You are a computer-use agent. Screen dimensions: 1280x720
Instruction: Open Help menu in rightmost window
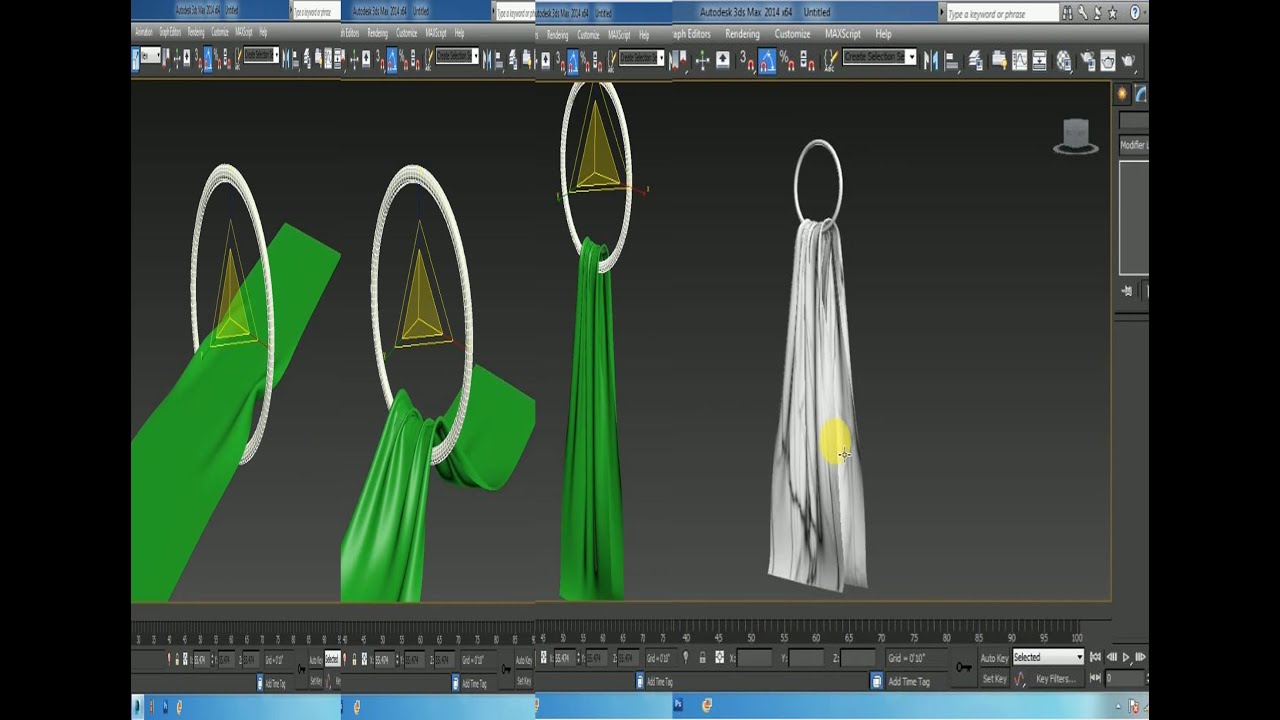(883, 33)
